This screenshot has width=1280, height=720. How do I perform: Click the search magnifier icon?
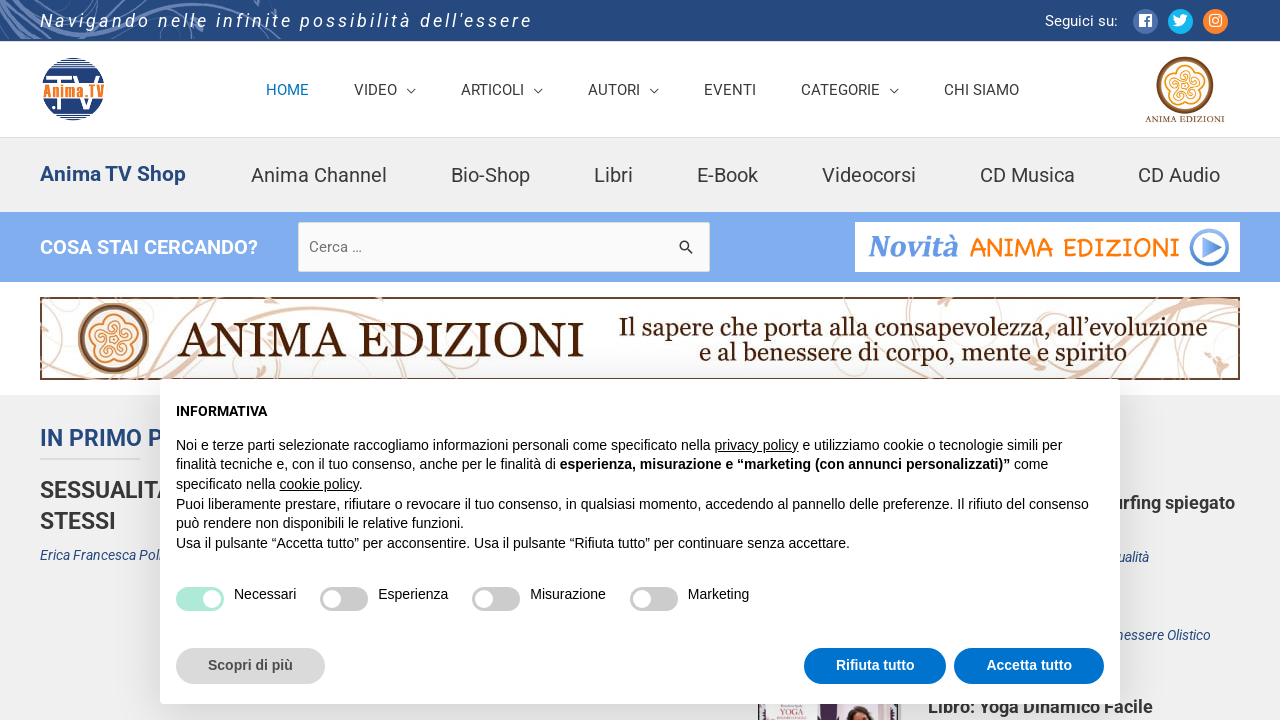tap(686, 247)
